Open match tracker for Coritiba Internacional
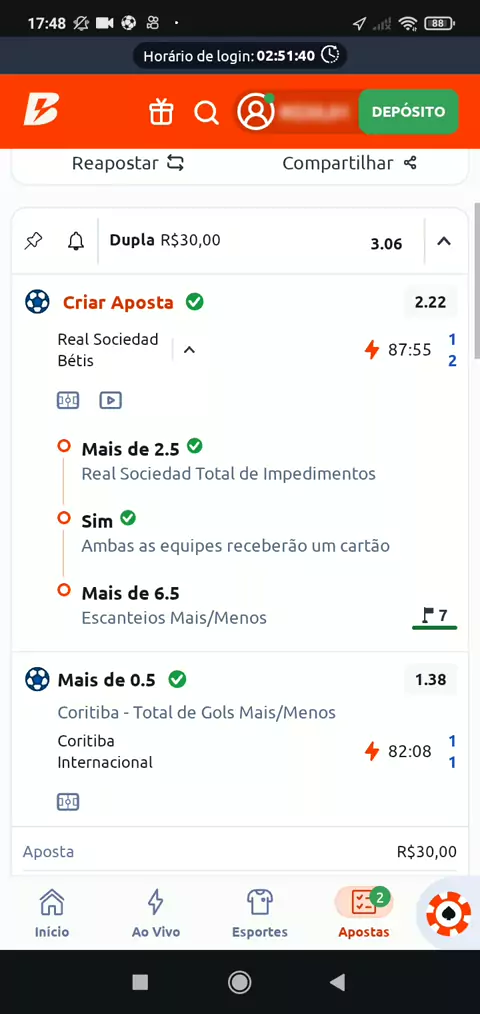Viewport: 480px width, 1014px height. [x=68, y=803]
